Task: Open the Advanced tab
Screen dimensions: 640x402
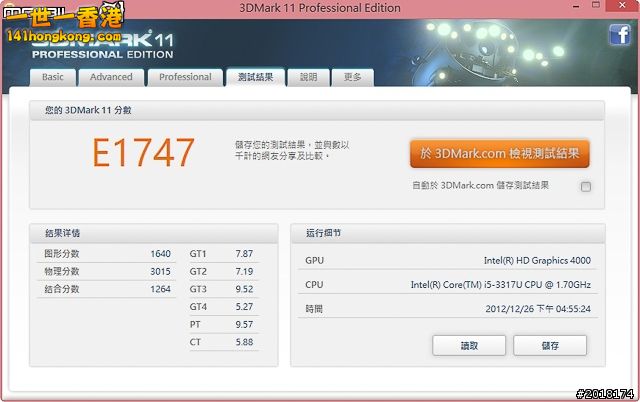Action: (111, 77)
